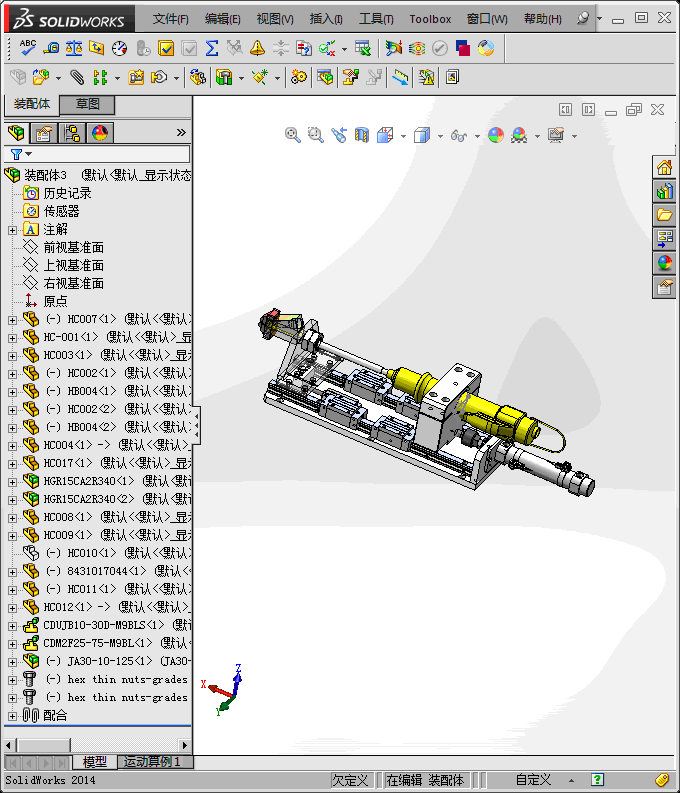
Task: Open SolidWorks Resources home icon
Action: [x=664, y=167]
